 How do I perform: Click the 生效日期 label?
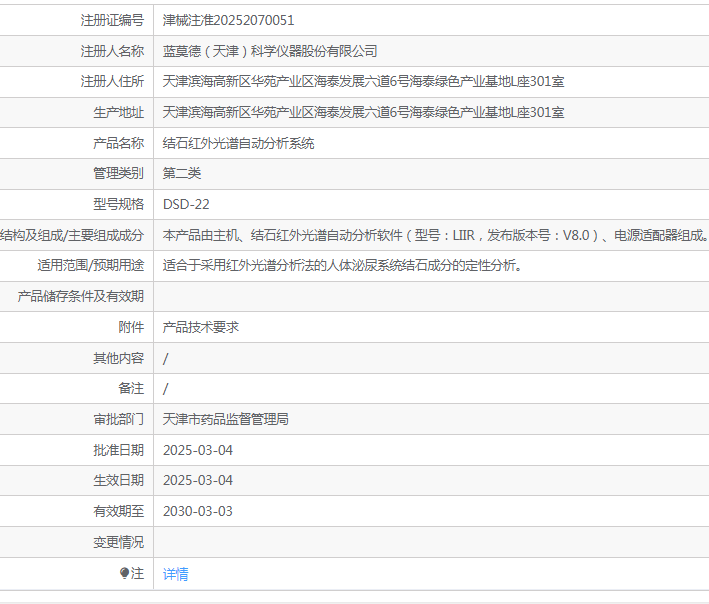(118, 480)
